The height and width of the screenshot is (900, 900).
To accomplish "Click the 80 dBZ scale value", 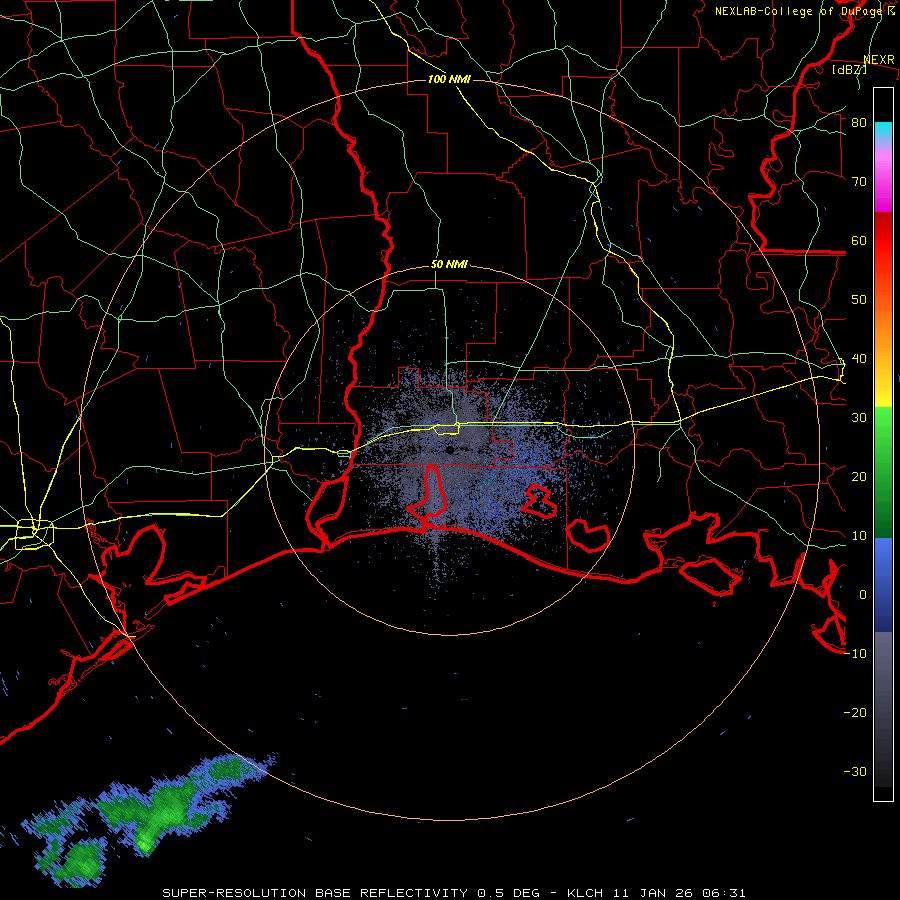I will tap(859, 122).
